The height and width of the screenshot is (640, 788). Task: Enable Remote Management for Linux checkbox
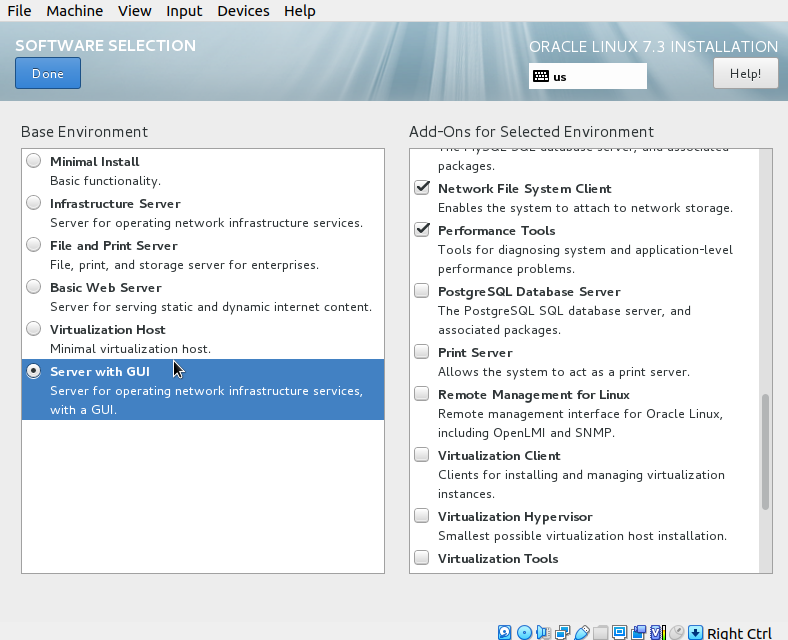(422, 394)
